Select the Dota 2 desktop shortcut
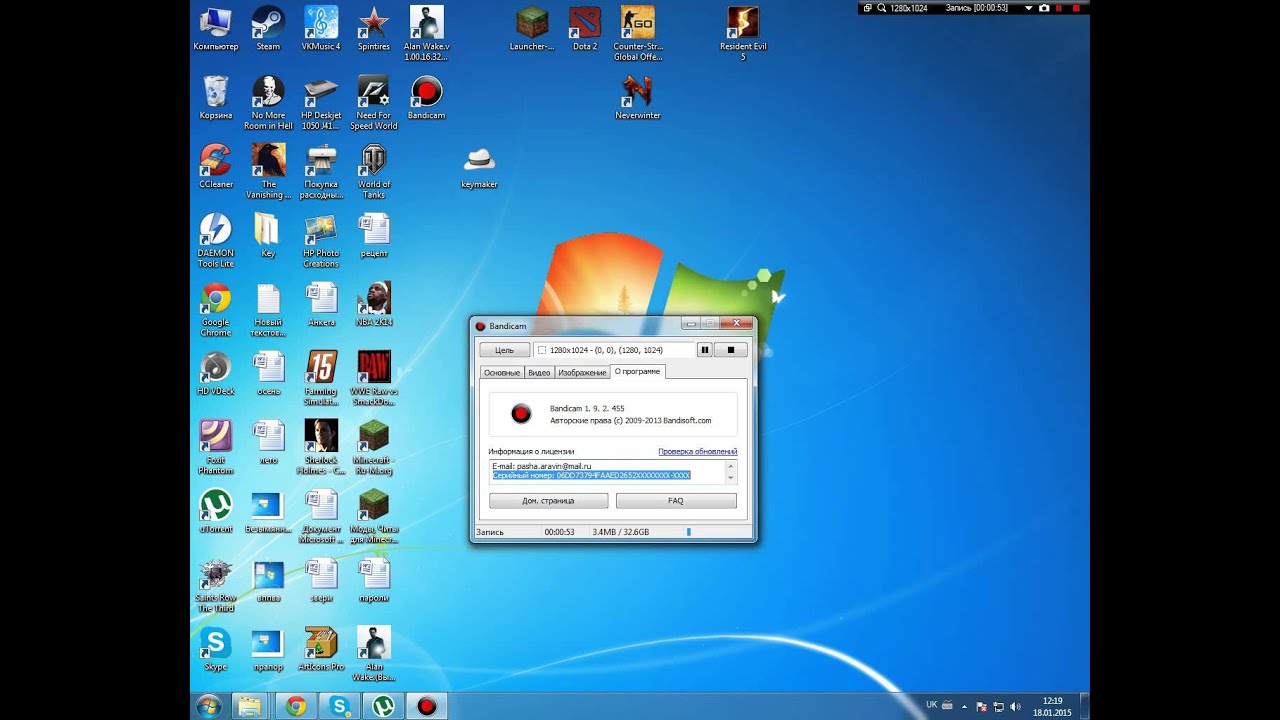Viewport: 1280px width, 720px height. 585,29
